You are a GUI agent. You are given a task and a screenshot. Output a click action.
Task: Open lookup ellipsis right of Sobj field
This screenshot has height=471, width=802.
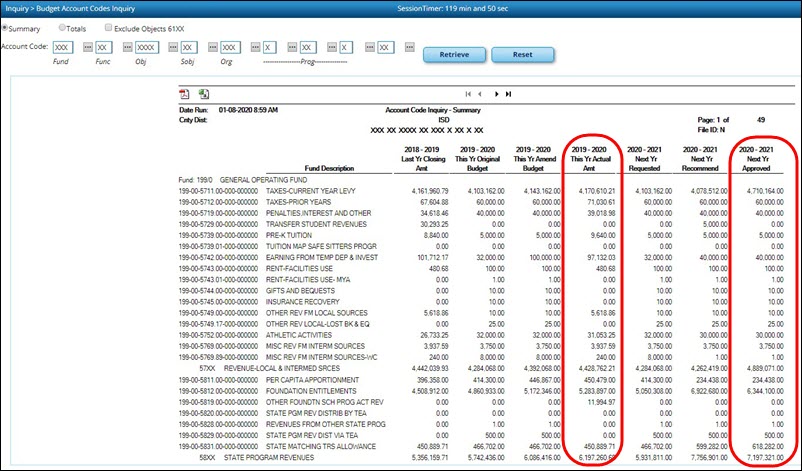(209, 47)
